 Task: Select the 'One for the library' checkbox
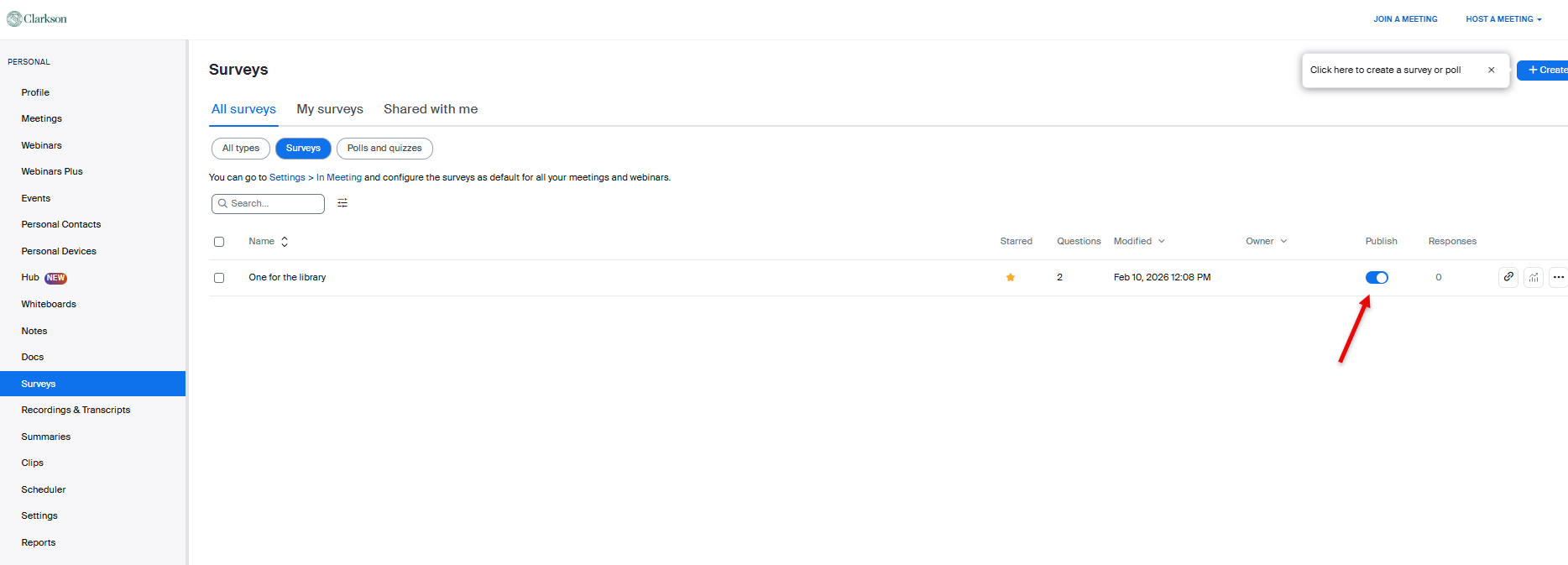pos(219,278)
